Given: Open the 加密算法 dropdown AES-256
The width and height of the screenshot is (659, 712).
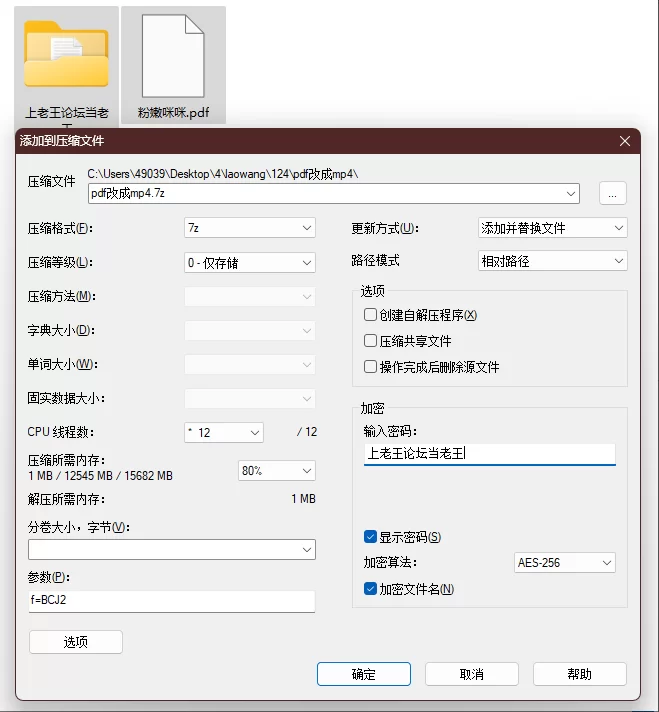Looking at the screenshot, I should 565,563.
